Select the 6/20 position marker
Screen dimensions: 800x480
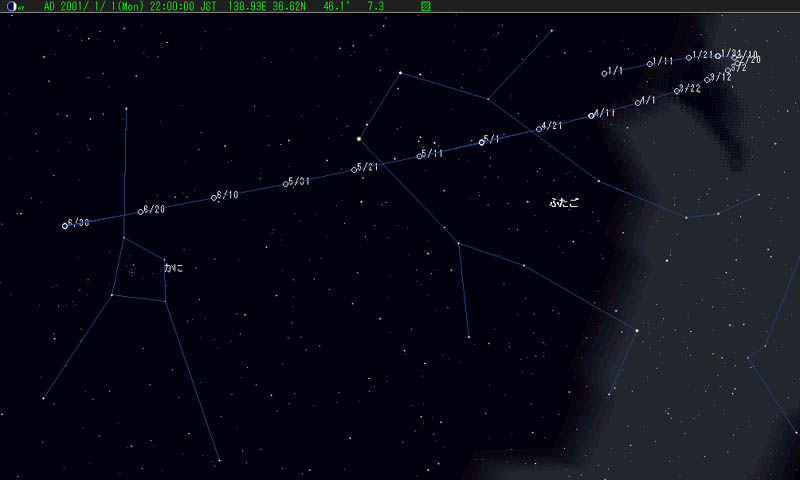[x=140, y=212]
